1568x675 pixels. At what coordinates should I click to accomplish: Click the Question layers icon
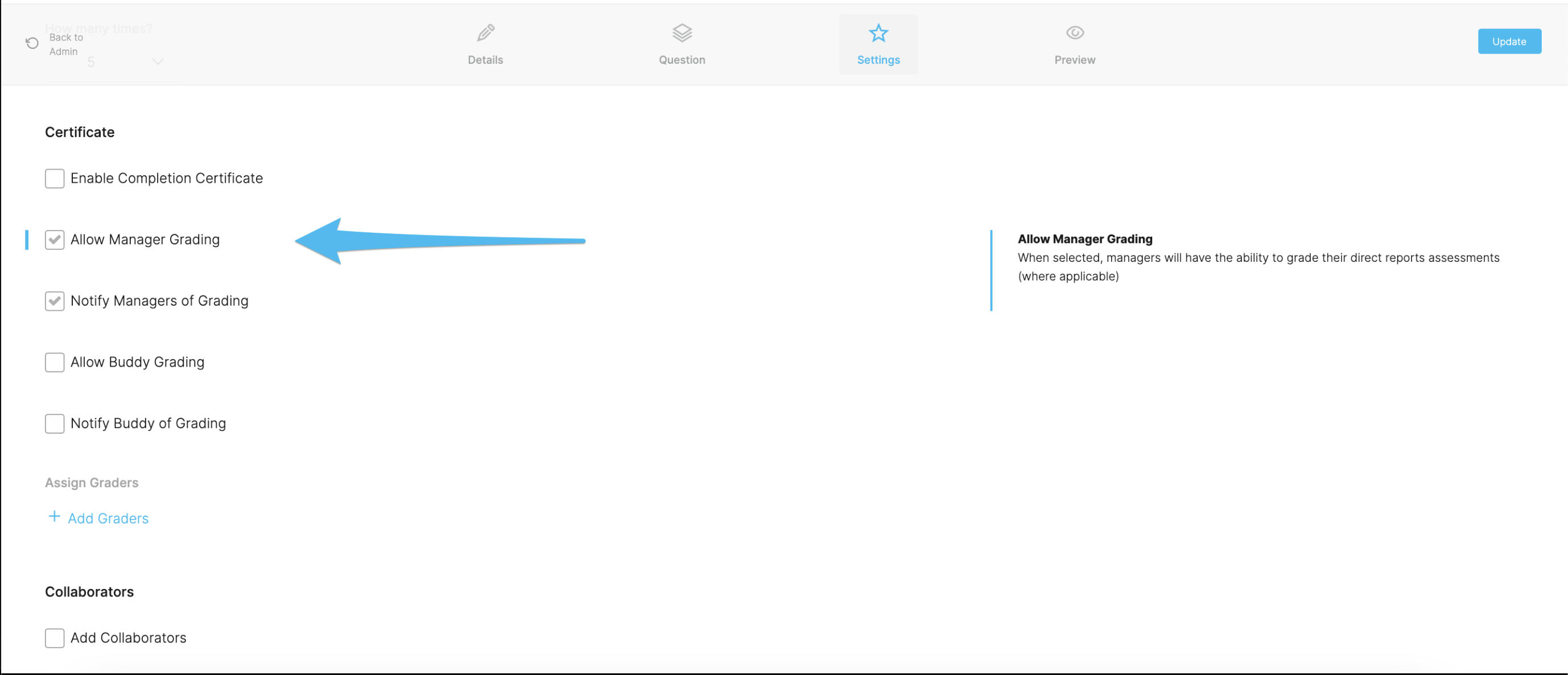(x=682, y=32)
